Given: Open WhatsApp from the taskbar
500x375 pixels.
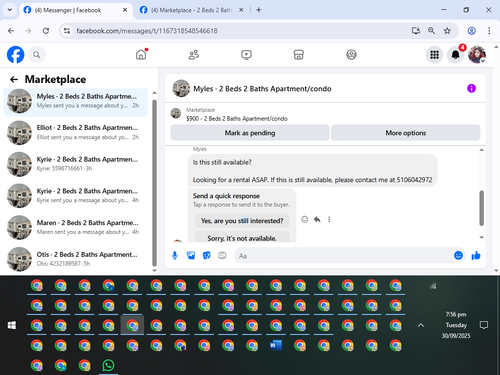Looking at the screenshot, I should [x=108, y=365].
